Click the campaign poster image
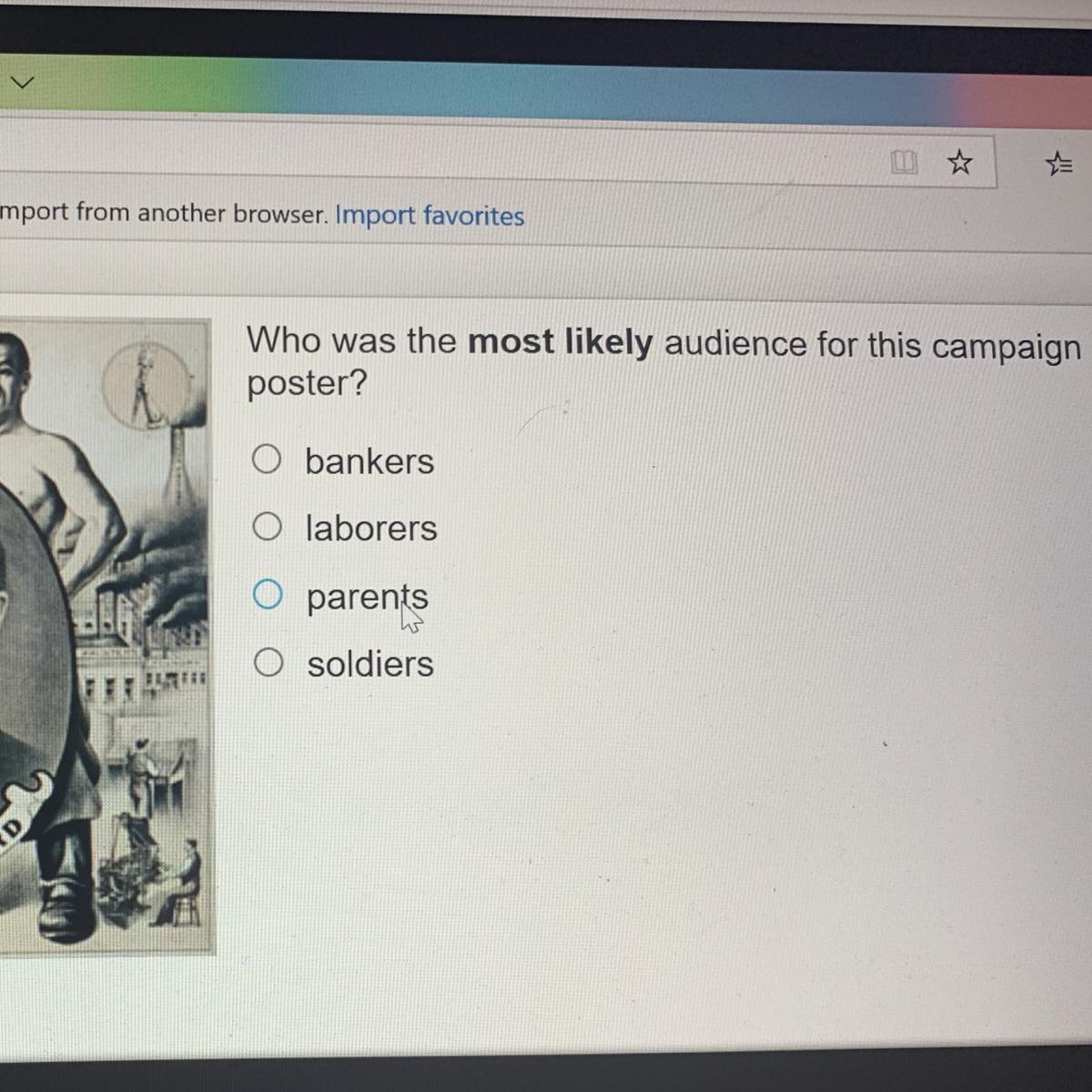Screen dimensions: 1092x1092 point(106,635)
